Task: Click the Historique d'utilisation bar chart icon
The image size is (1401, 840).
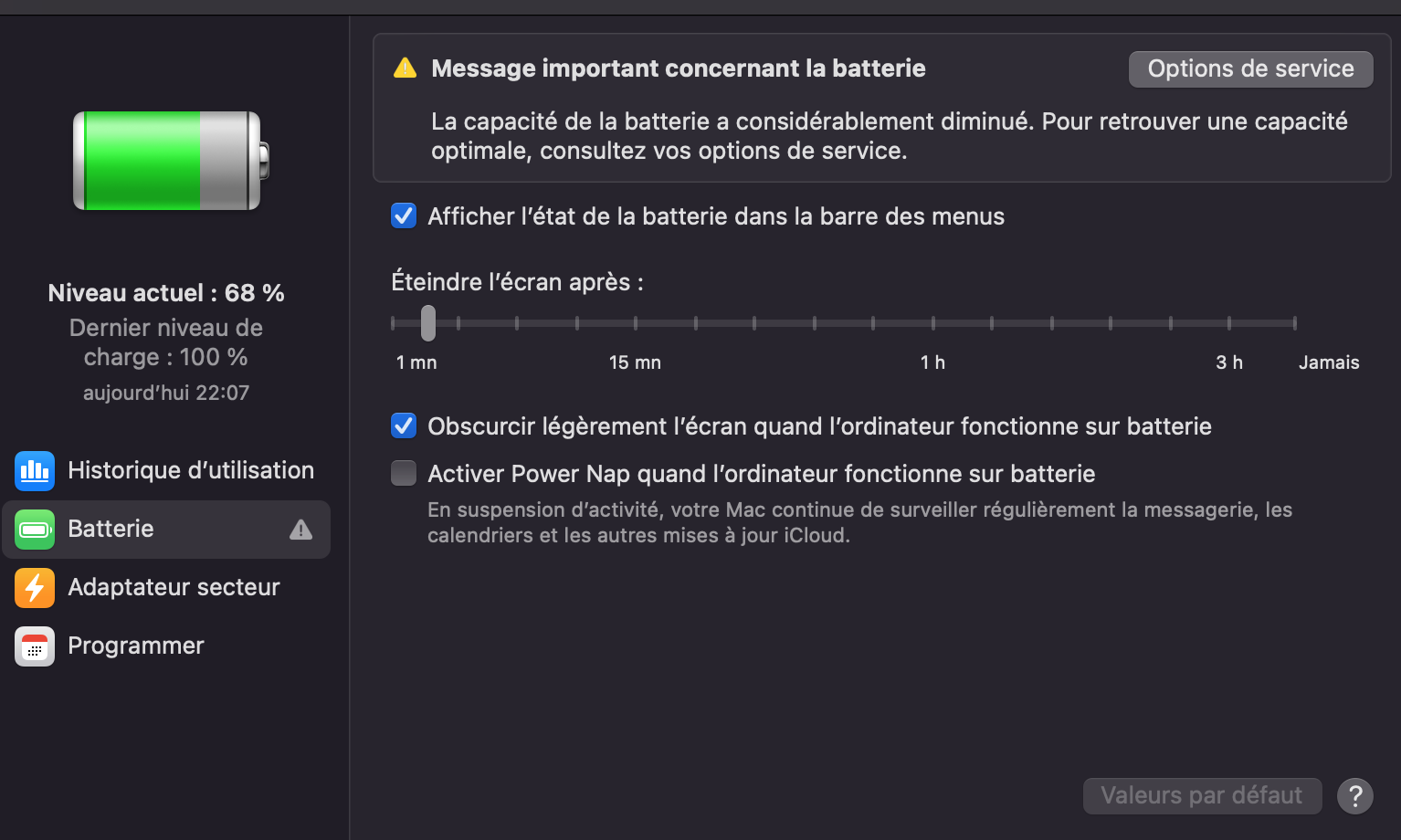Action: point(35,471)
